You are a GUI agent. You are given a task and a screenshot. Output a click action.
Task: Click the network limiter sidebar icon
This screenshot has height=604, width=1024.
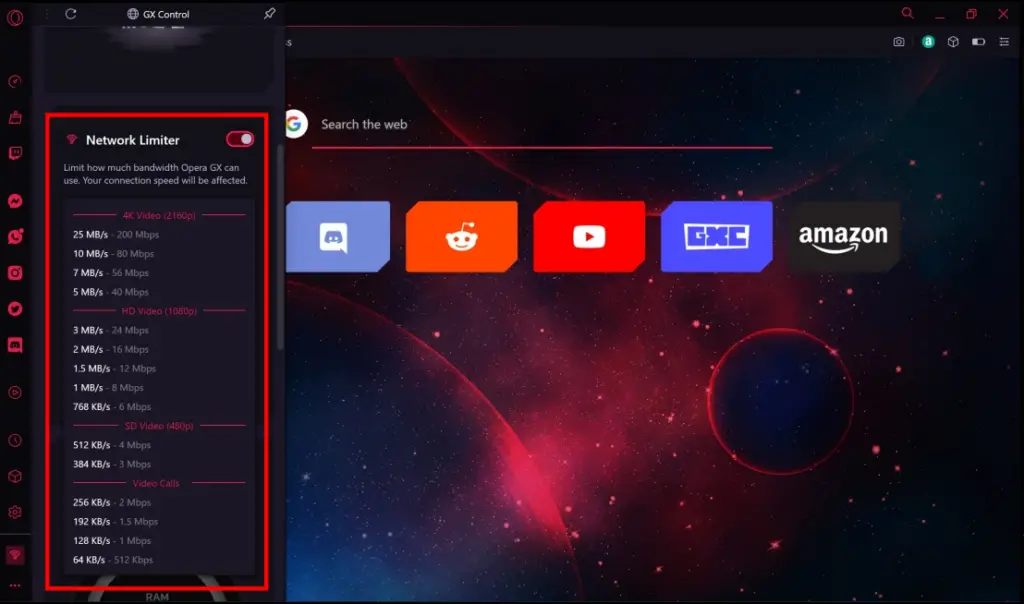[x=15, y=555]
